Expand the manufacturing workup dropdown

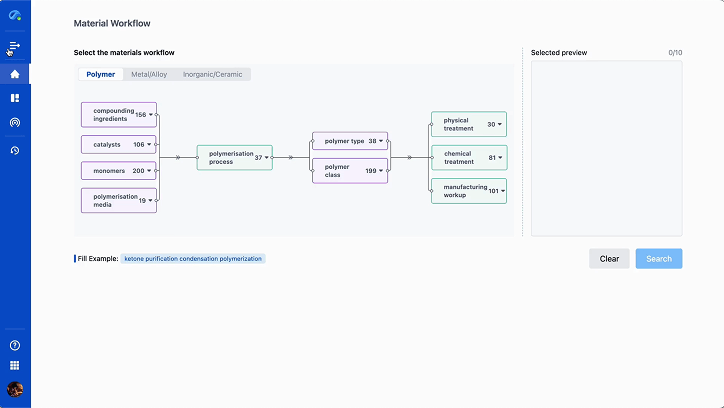(501, 190)
